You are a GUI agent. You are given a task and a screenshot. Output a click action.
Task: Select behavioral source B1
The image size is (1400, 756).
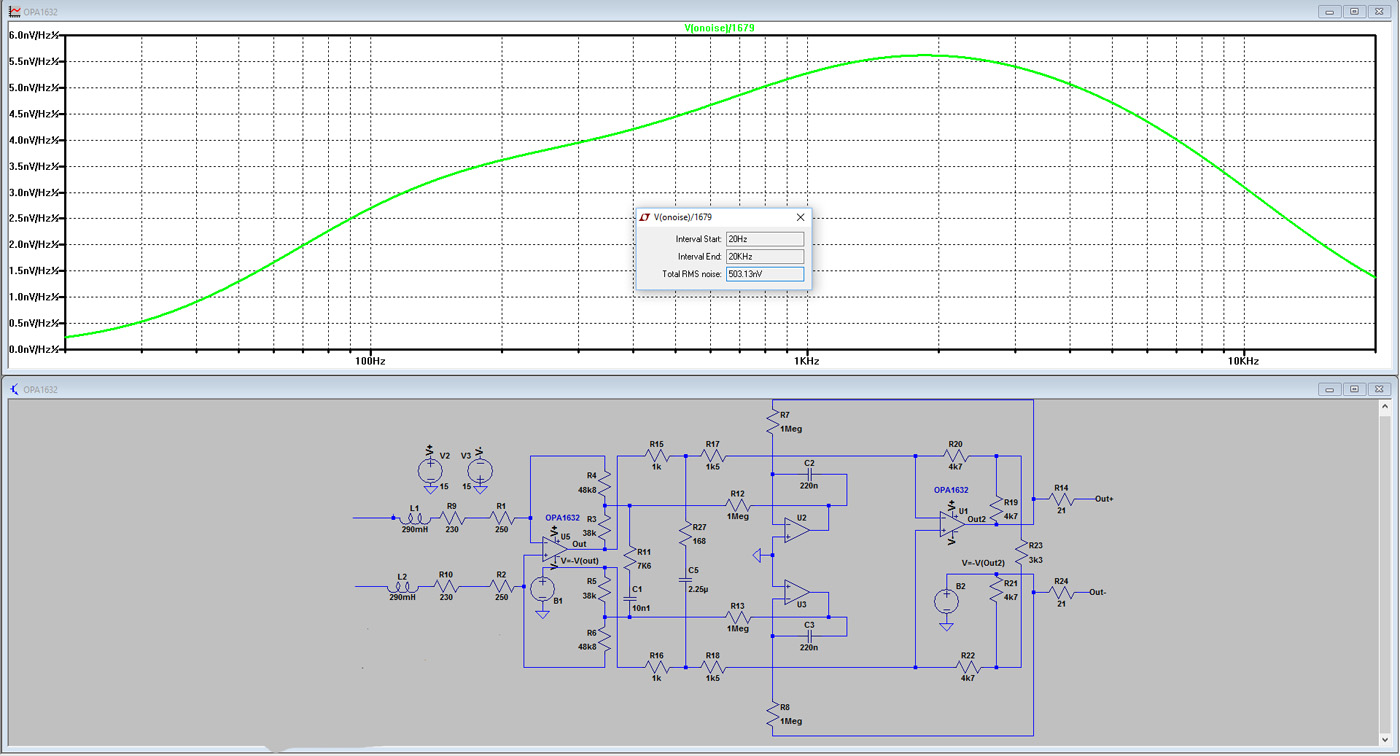(542, 589)
